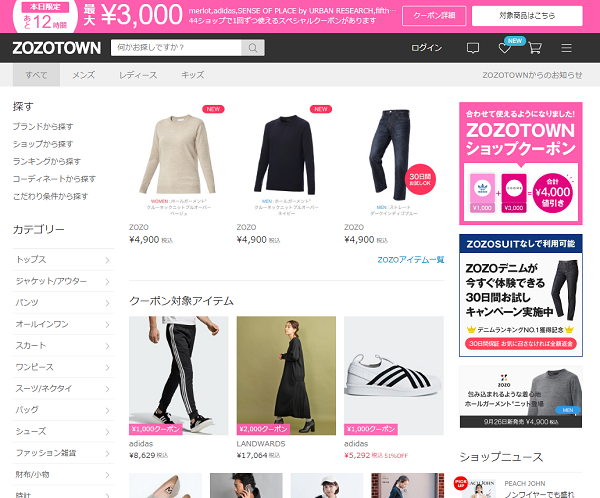Screen dimensions: 600x498
Task: Click the search magnifier icon
Action: (253, 48)
